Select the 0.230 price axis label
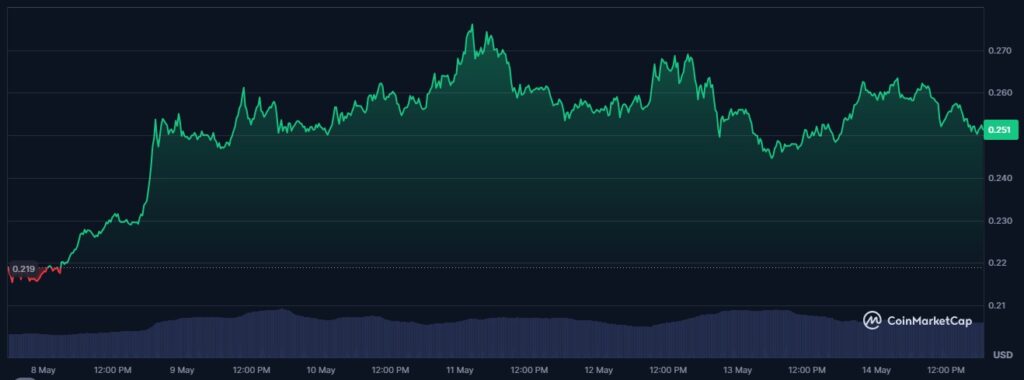1024x380 pixels. [999, 221]
